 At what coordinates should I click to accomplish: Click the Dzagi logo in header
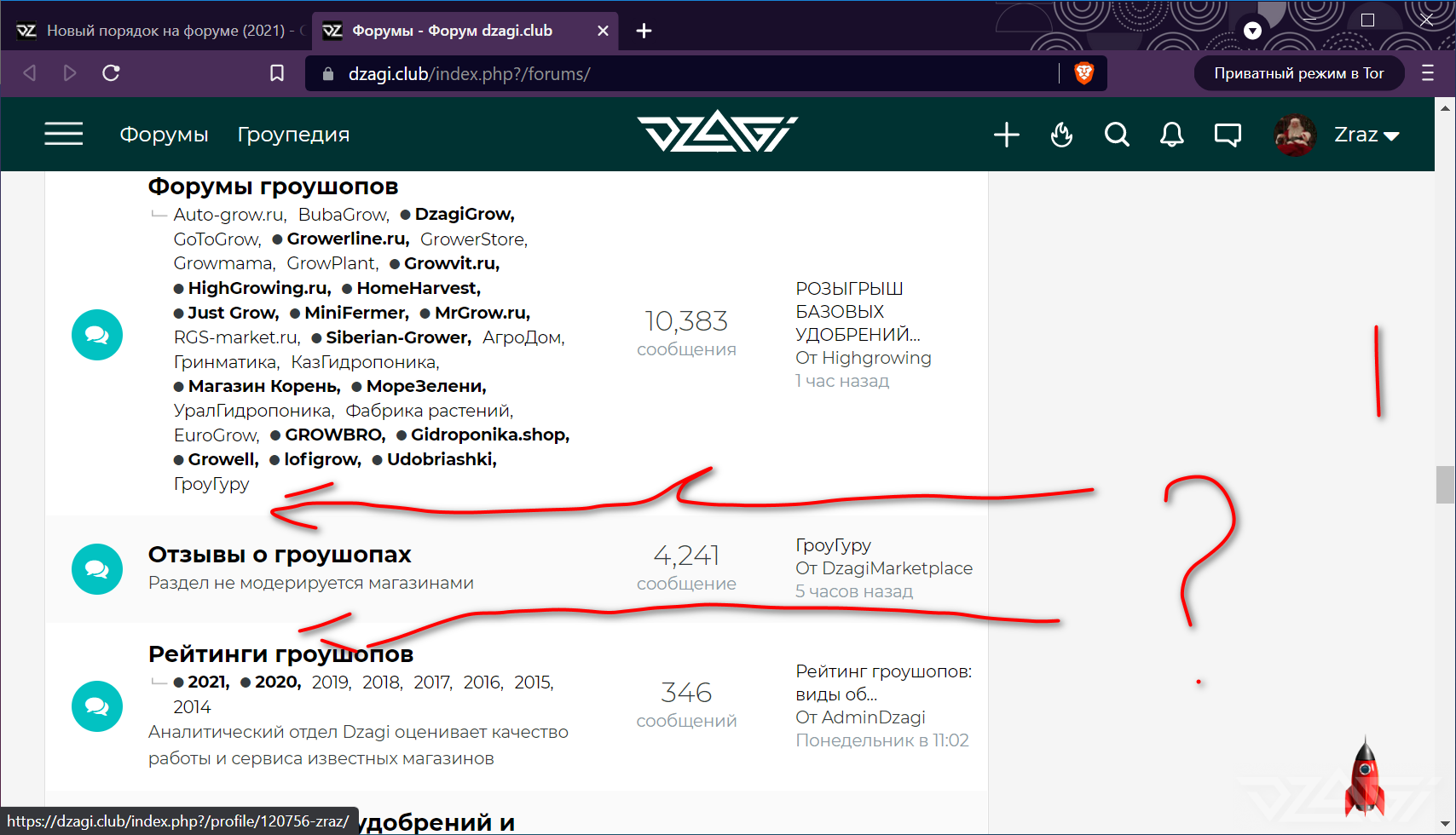(x=717, y=132)
